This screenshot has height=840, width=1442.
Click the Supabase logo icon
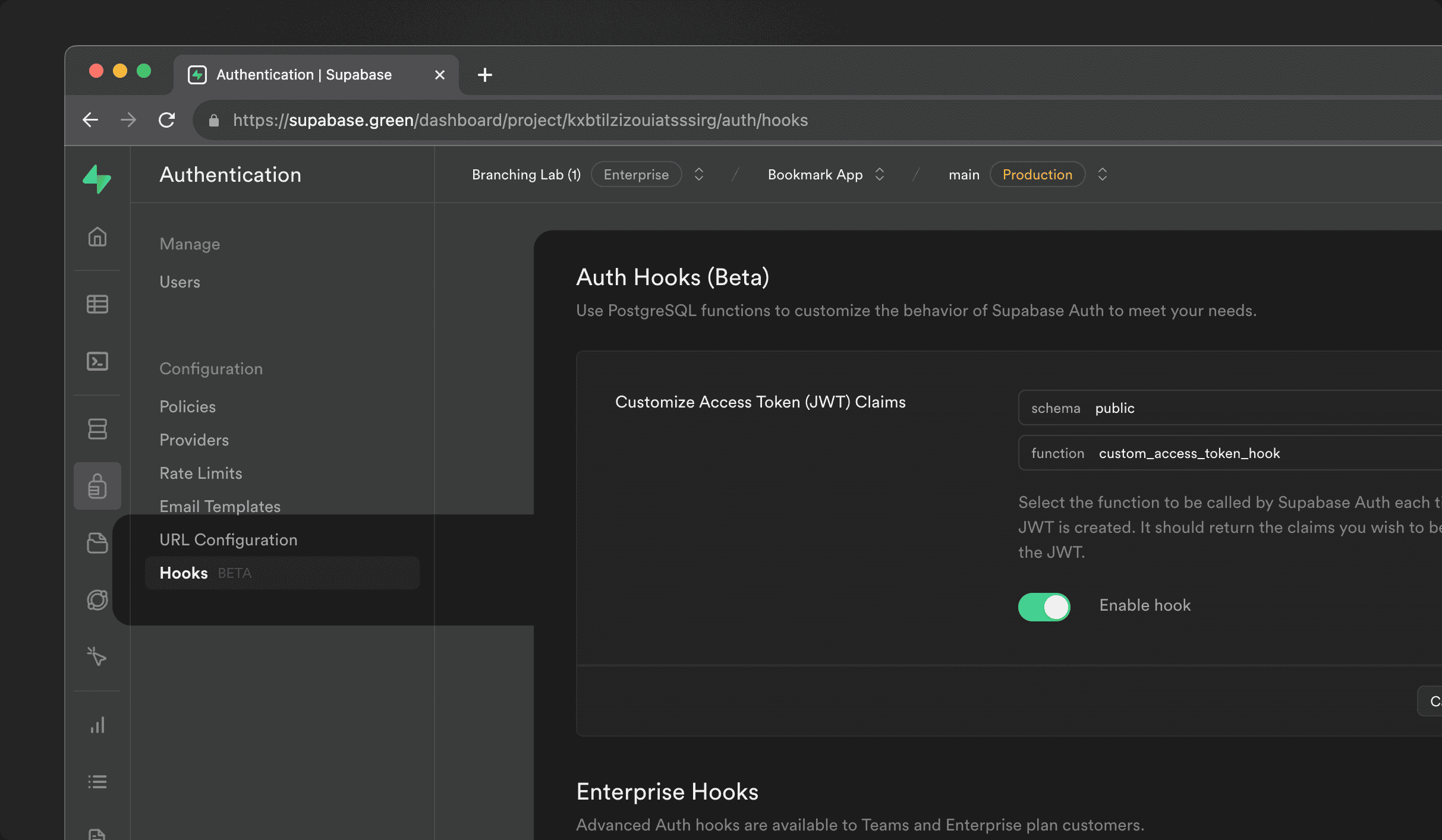pyautogui.click(x=97, y=179)
